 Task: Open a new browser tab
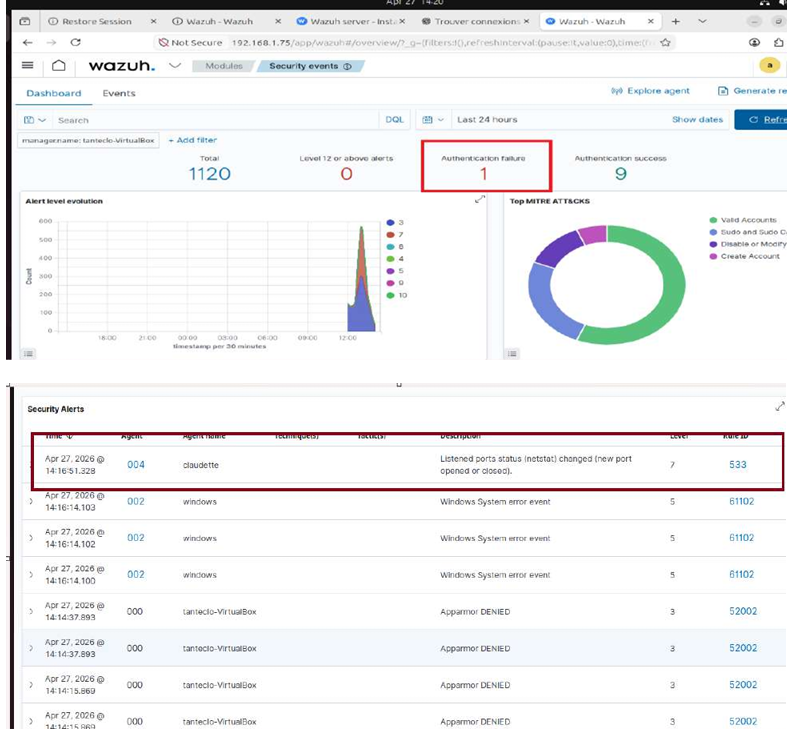coord(676,22)
